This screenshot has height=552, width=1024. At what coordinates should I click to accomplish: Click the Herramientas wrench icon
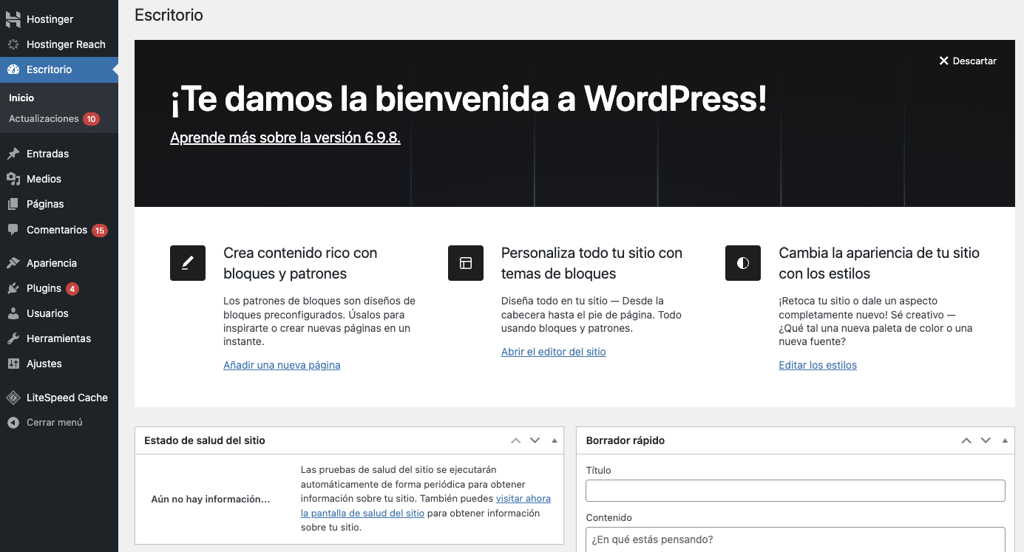click(13, 338)
